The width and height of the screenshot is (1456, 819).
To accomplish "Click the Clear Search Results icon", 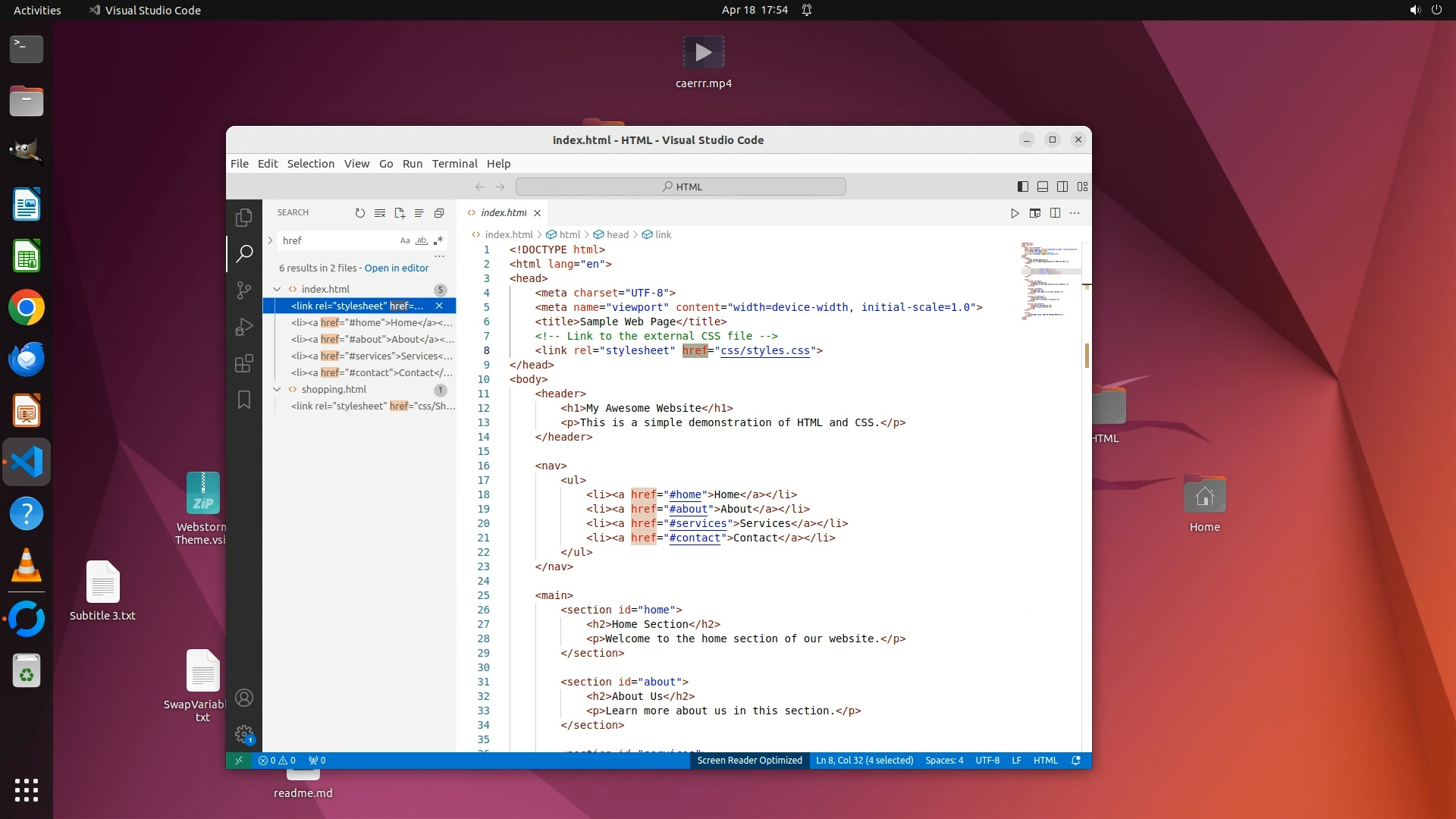I will tap(380, 213).
